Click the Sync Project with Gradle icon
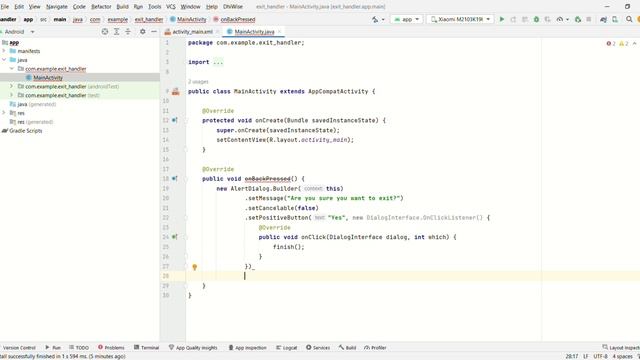Viewport: 640px width, 360px height. (x=603, y=19)
